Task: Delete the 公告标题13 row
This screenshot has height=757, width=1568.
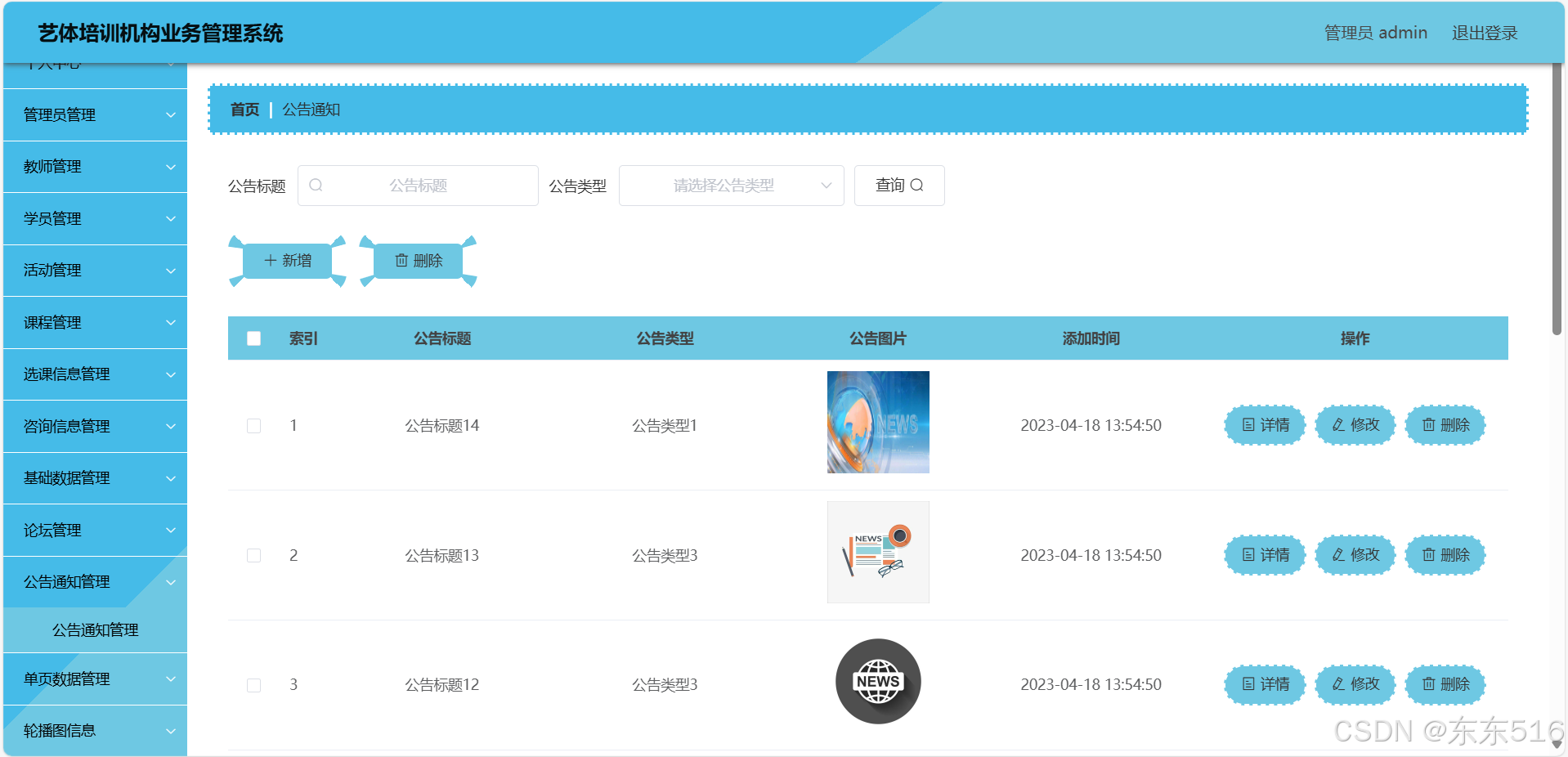Action: pyautogui.click(x=1445, y=555)
